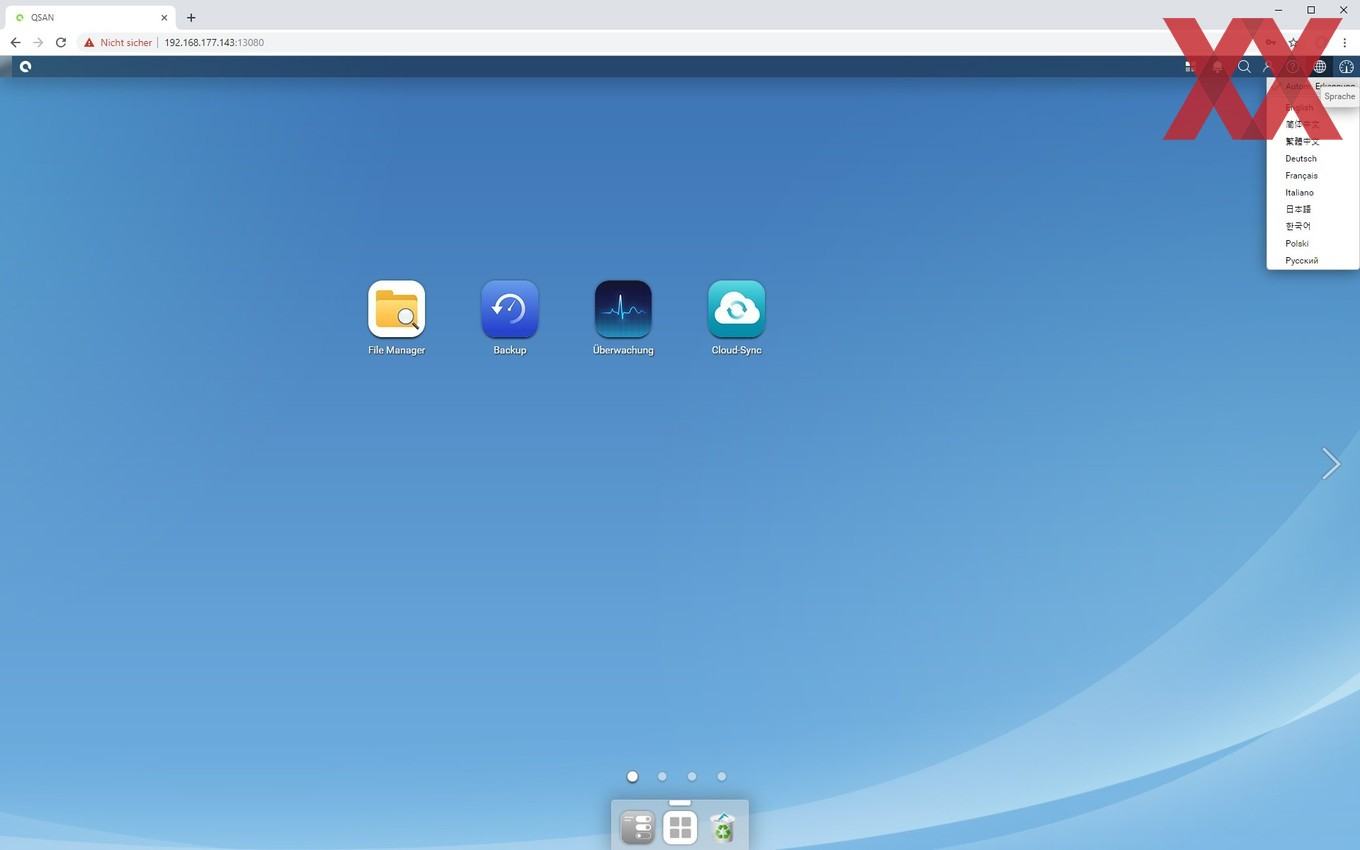Open the system settings dock icon
This screenshot has height=850, width=1360.
click(638, 828)
